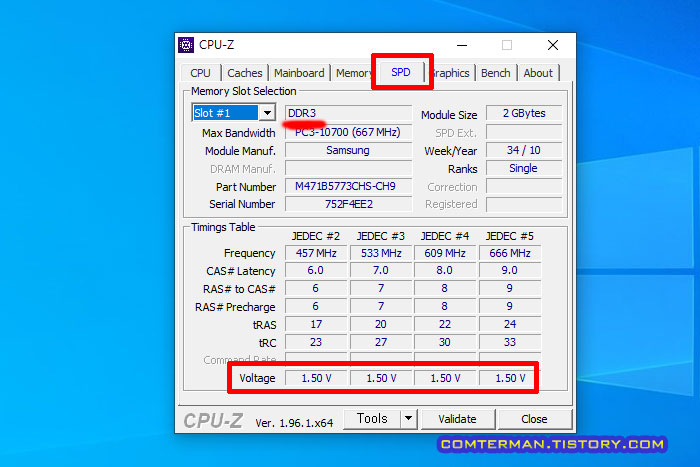The width and height of the screenshot is (700, 467).
Task: Click the tRAS value 20
Action: pyautogui.click(x=381, y=324)
